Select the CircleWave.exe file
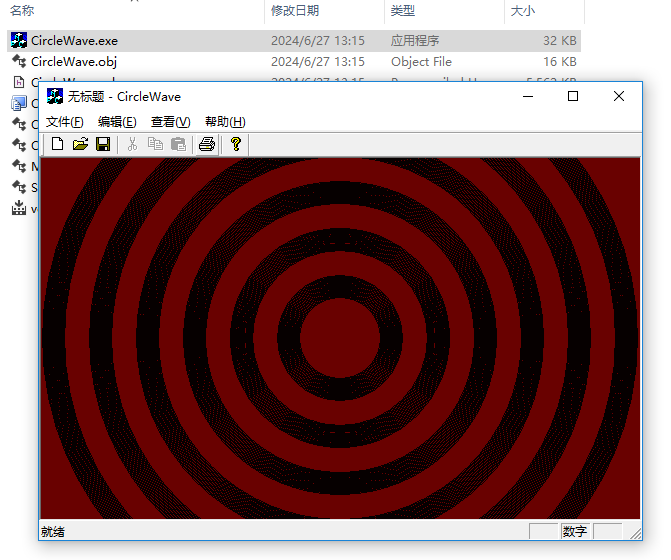671x560 pixels. point(73,41)
